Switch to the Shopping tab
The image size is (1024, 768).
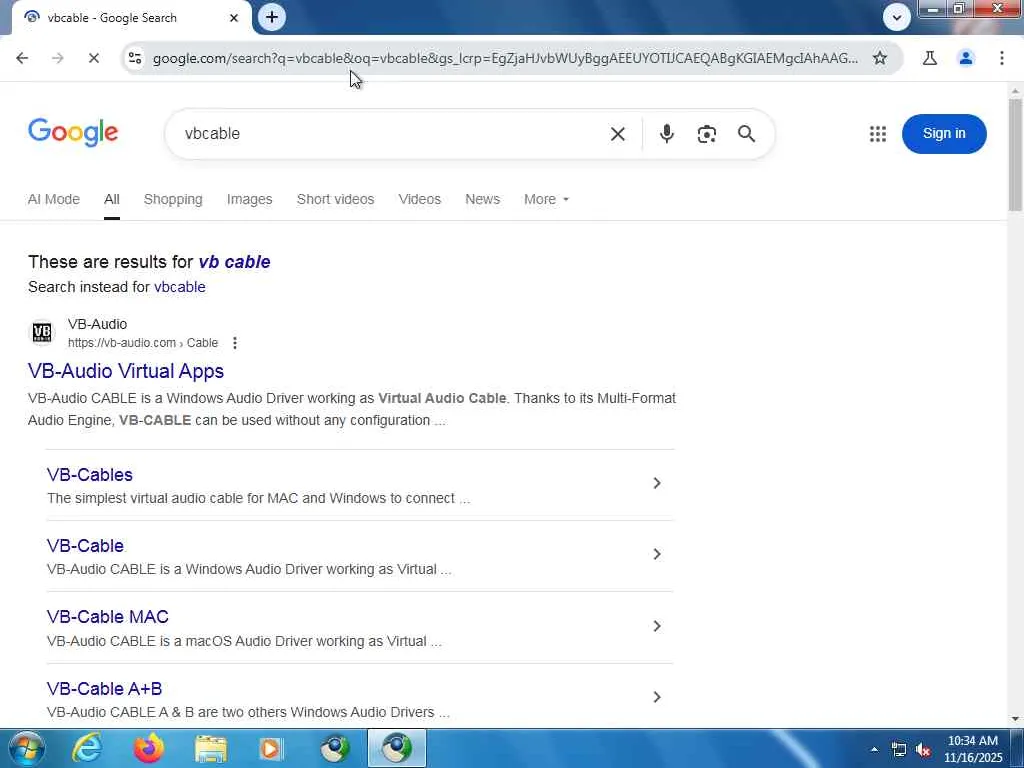coord(173,199)
